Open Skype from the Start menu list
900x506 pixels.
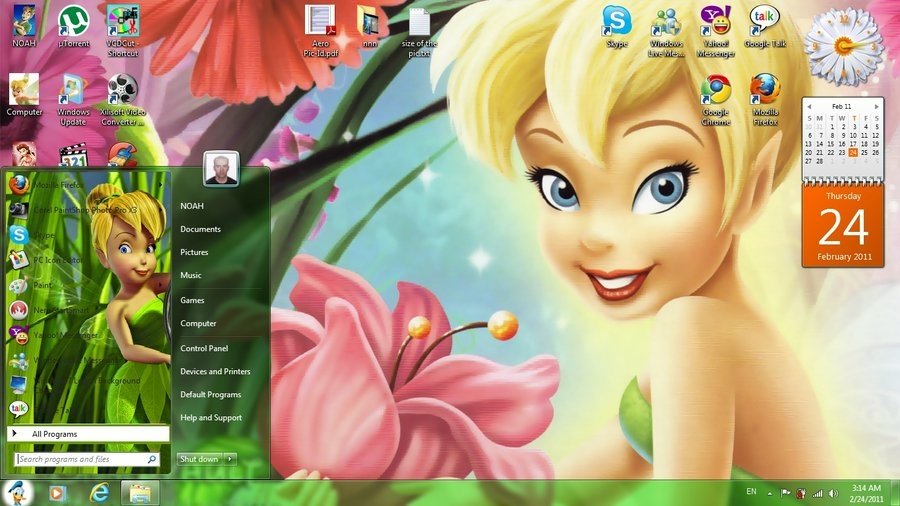pyautogui.click(x=86, y=235)
